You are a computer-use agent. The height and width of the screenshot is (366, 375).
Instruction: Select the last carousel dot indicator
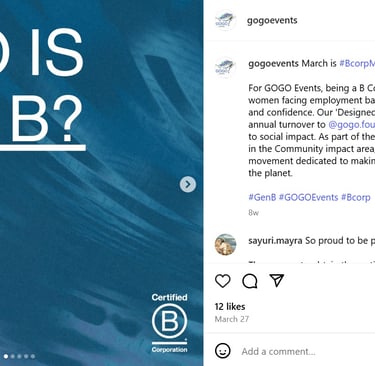33,356
